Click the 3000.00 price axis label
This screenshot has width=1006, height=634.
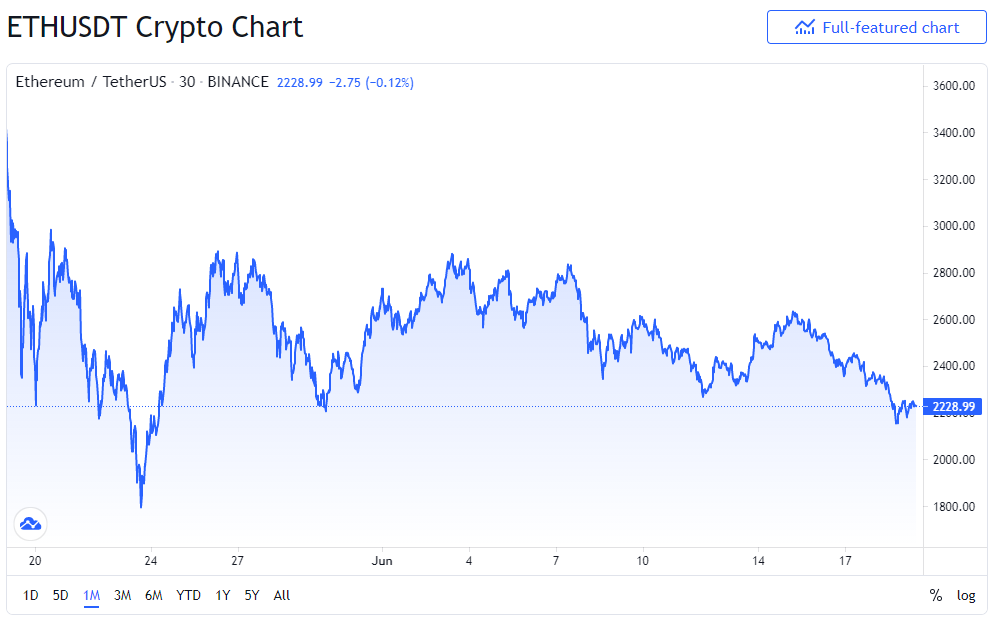(x=953, y=226)
